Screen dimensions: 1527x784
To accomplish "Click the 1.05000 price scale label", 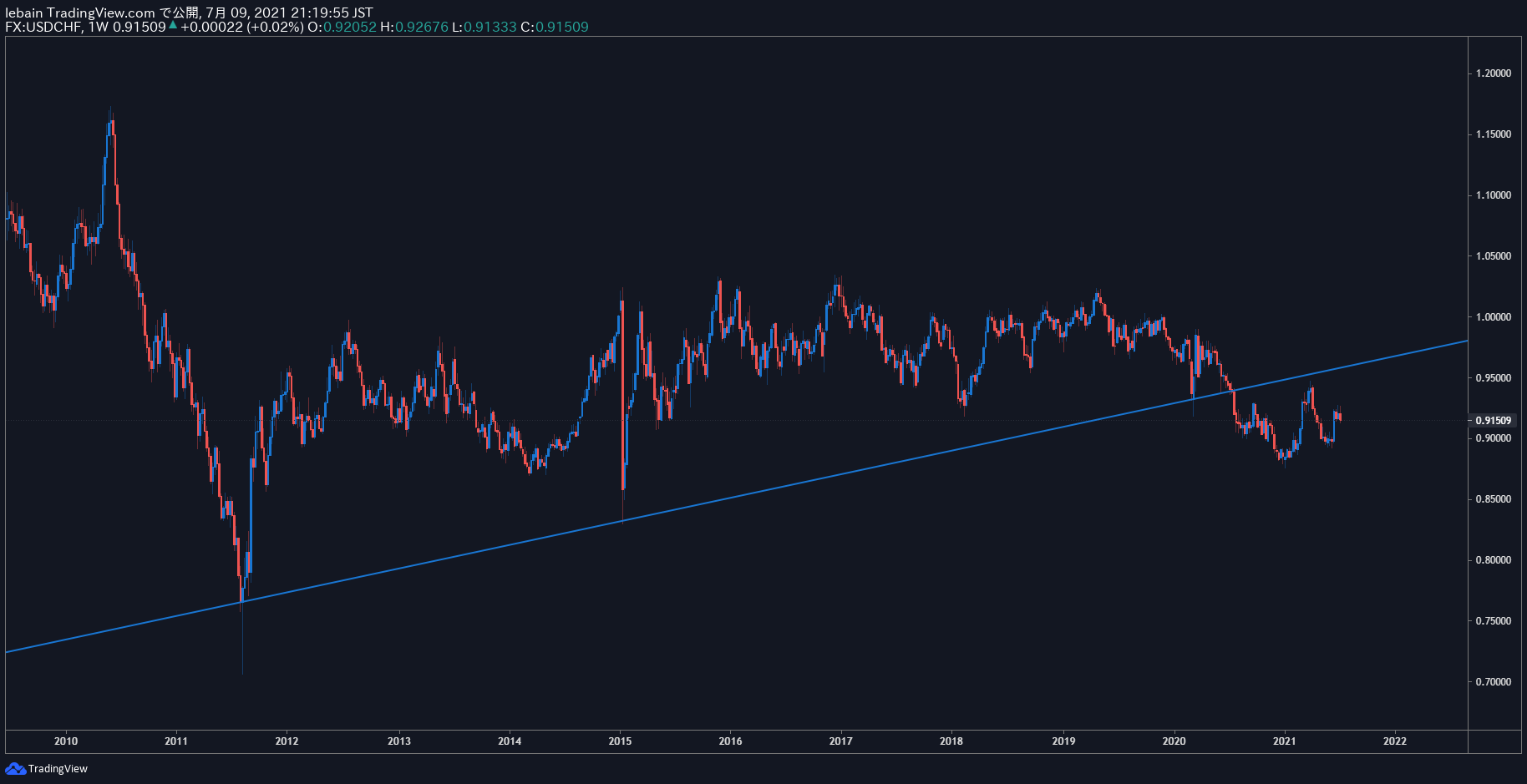I will tap(1494, 256).
